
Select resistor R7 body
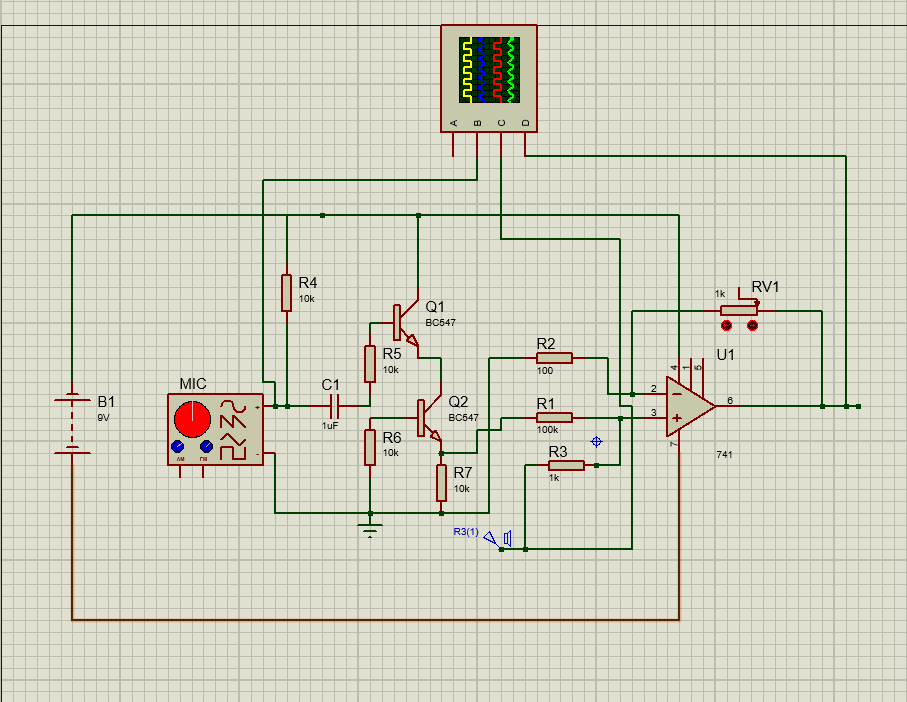coord(441,482)
